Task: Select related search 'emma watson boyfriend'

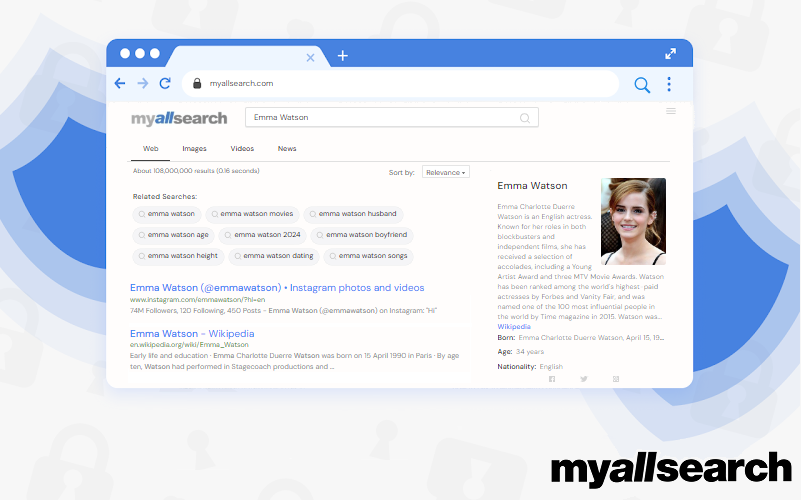Action: point(362,235)
